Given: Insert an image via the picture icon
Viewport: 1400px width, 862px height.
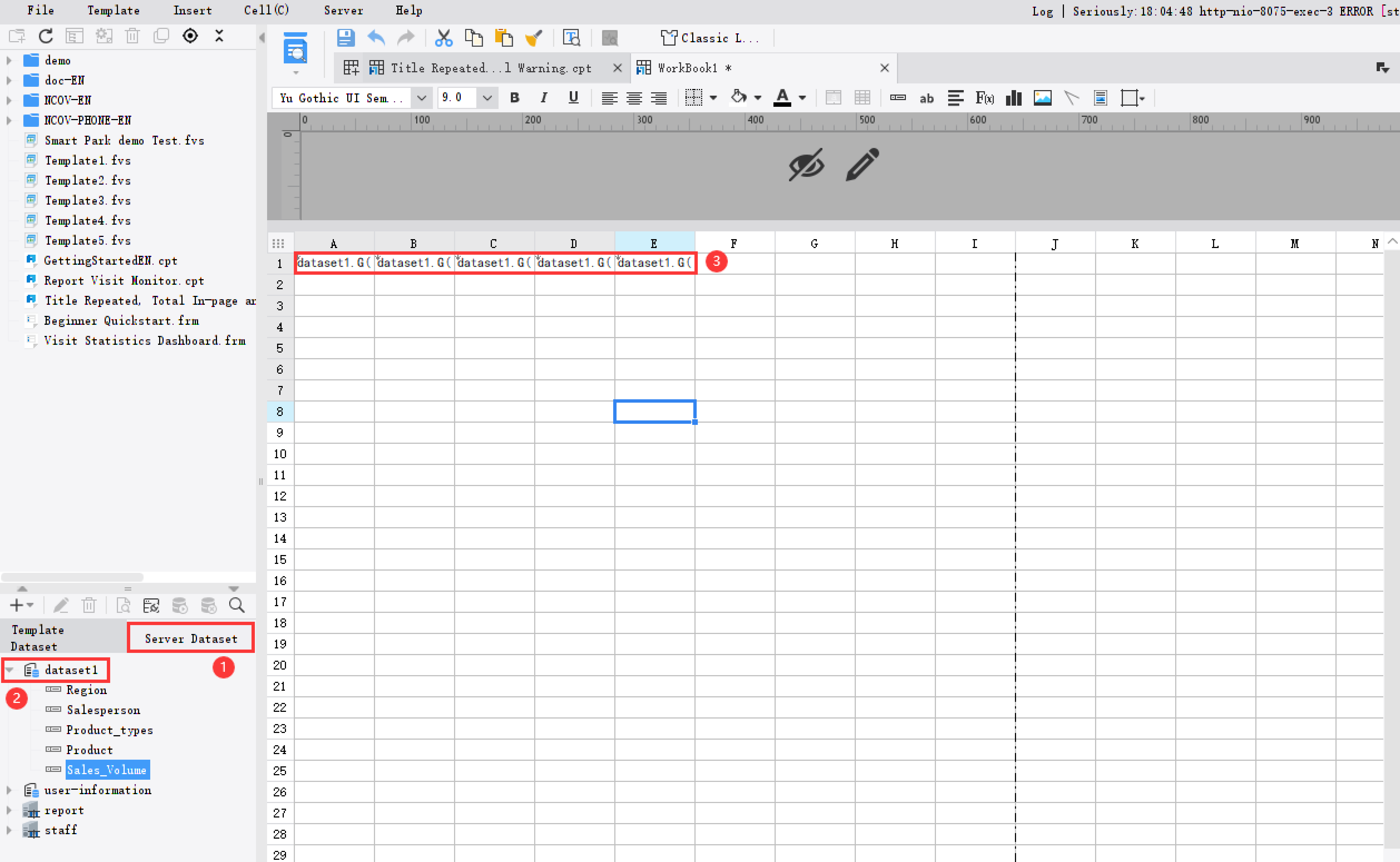Looking at the screenshot, I should (1042, 98).
